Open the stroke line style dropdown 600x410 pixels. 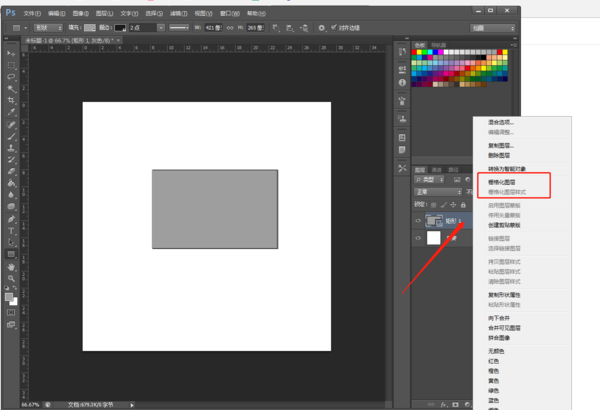179,28
